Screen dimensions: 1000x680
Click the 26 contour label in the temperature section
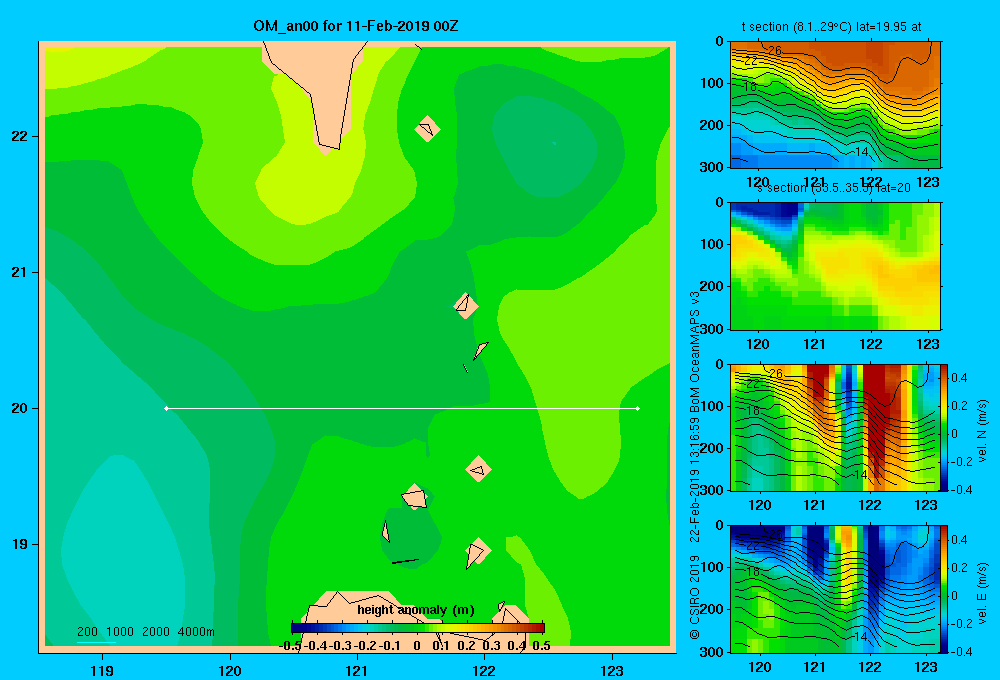(x=774, y=50)
